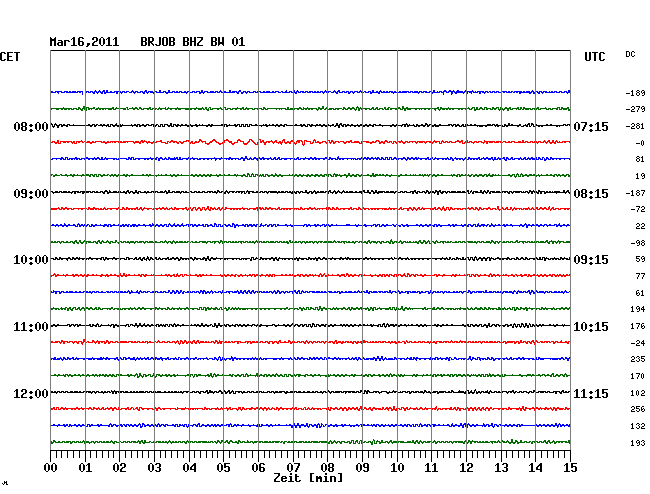Screen dimensions: 650x494
Task: Pick the DC value "-24"
Action: pos(638,344)
